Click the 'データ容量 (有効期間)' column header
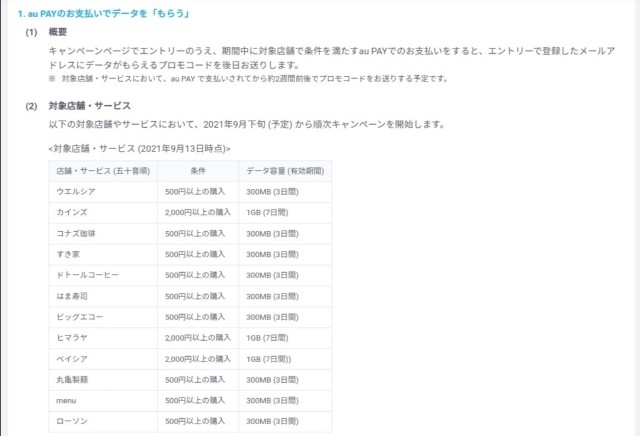The image size is (640, 436). tap(285, 171)
